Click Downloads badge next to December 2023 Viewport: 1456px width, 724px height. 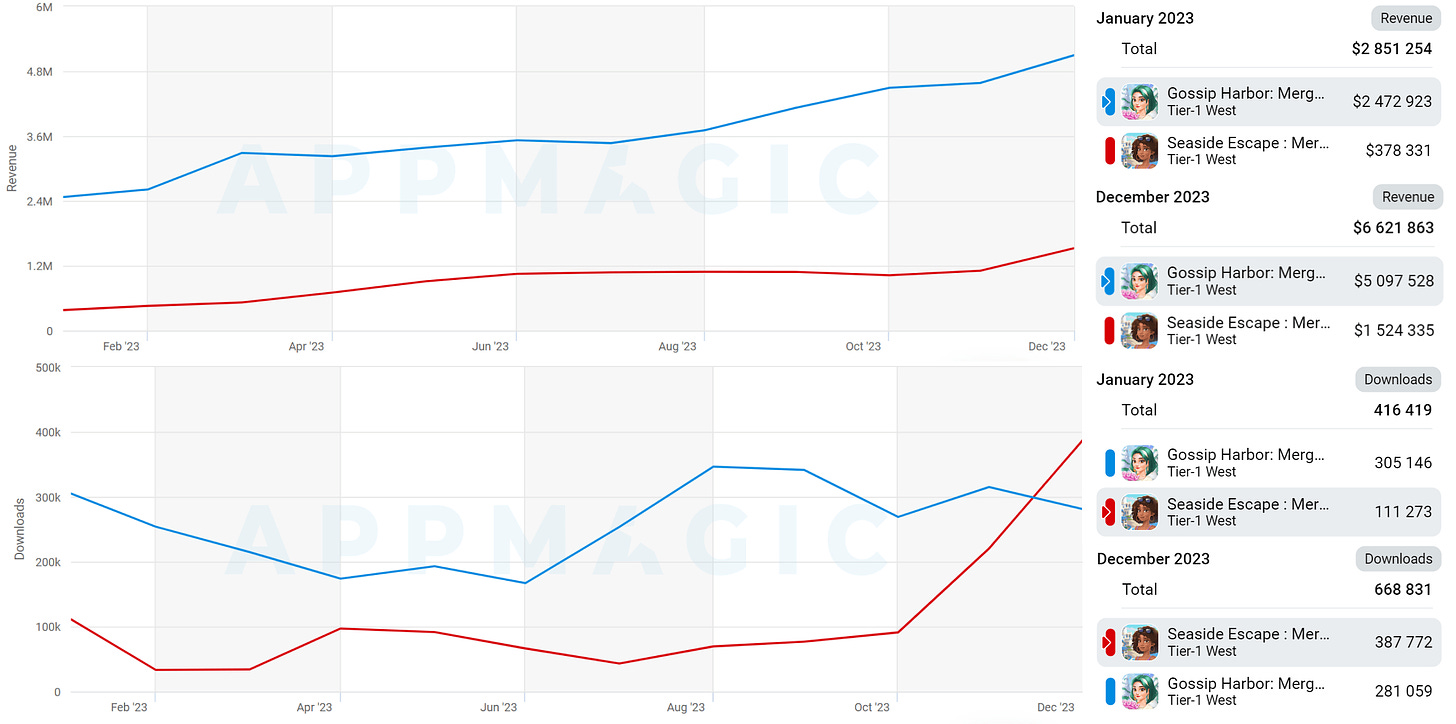pos(1398,559)
